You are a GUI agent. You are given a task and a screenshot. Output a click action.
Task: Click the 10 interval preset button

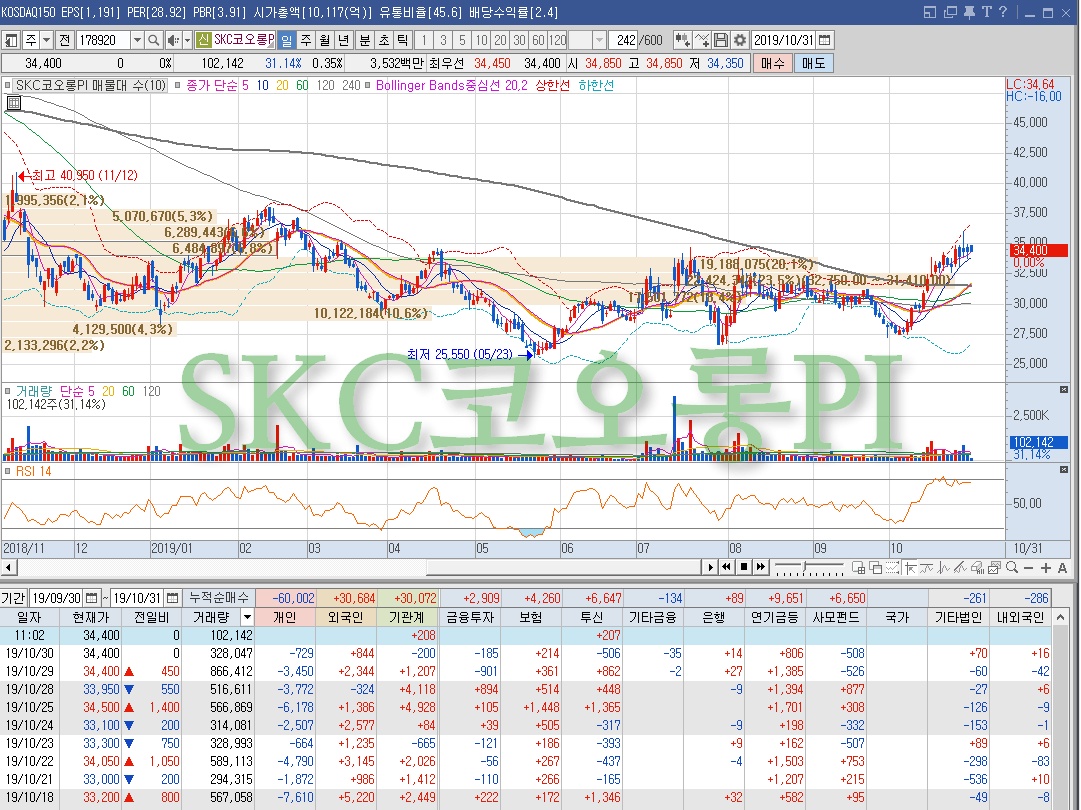[481, 40]
